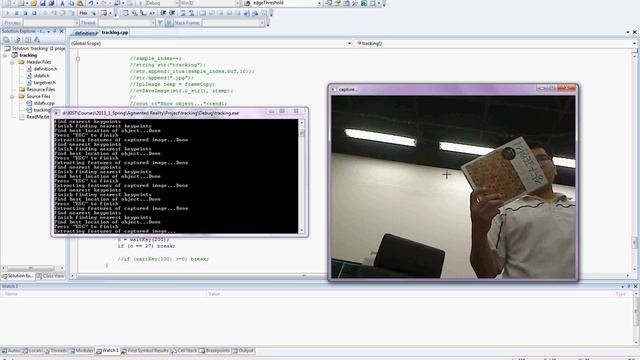Switch to the definition.h editor tab
This screenshot has width=640, height=360.
pyautogui.click(x=85, y=33)
